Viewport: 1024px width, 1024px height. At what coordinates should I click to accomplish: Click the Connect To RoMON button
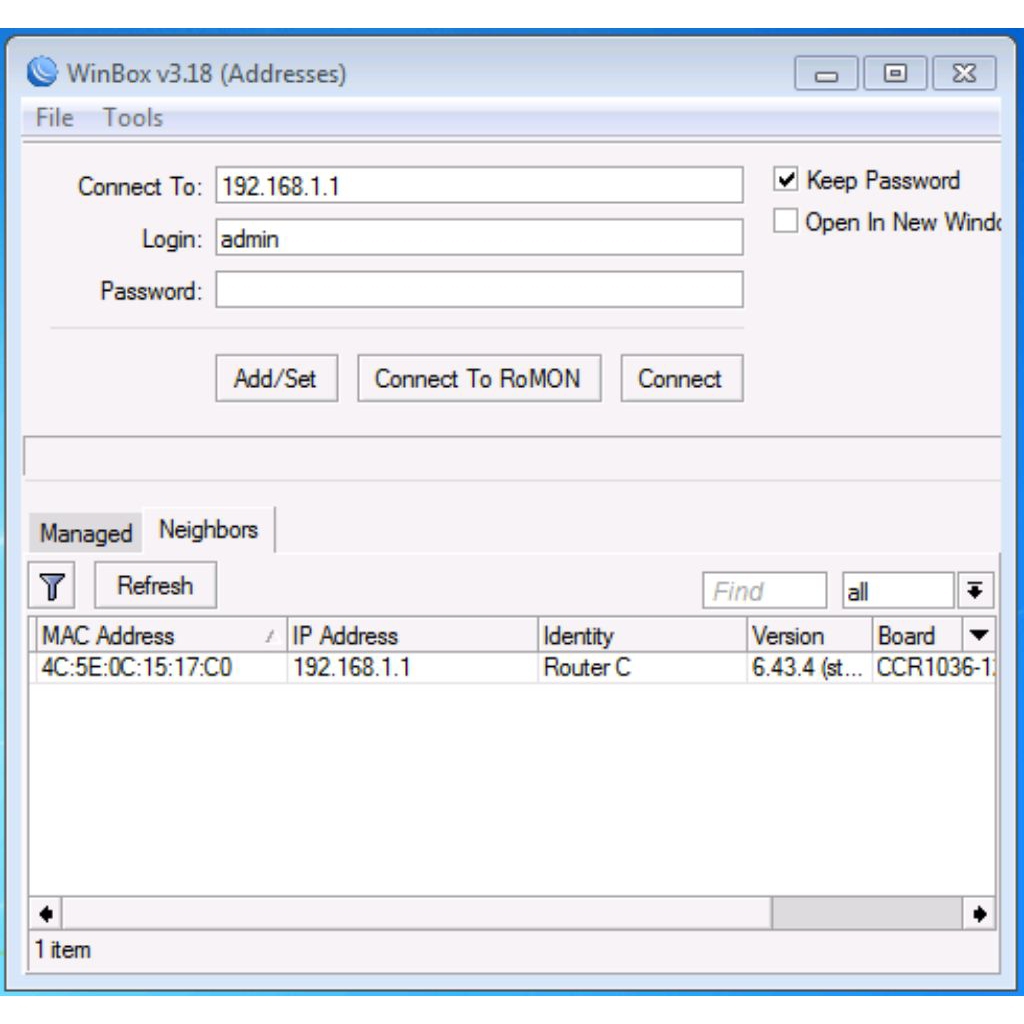tap(483, 378)
